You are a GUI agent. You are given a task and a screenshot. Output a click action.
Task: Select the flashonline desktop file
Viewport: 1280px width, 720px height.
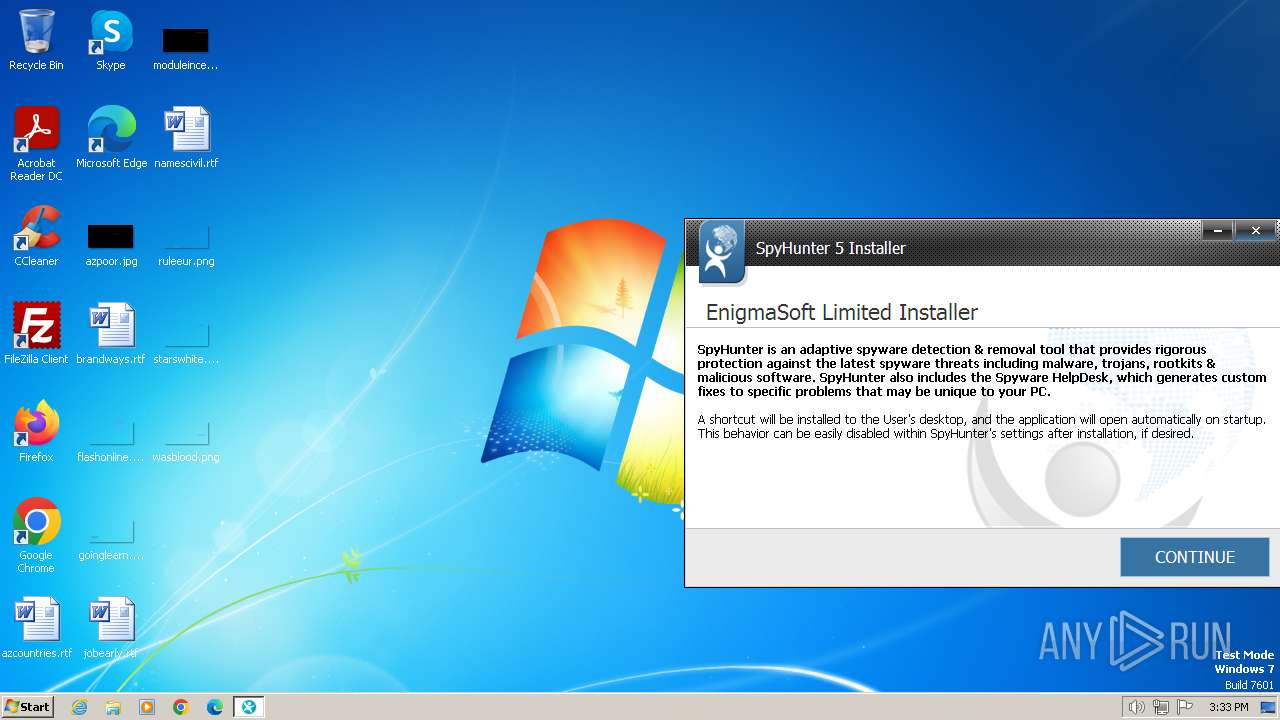tap(111, 441)
